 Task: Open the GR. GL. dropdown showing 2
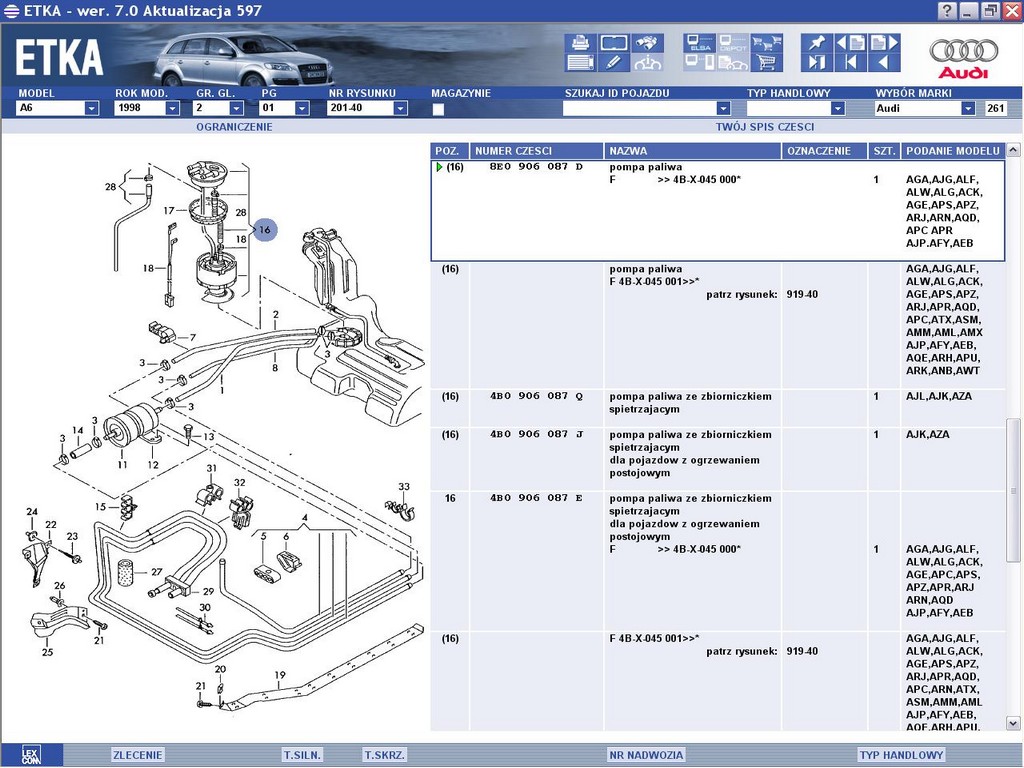[x=236, y=108]
